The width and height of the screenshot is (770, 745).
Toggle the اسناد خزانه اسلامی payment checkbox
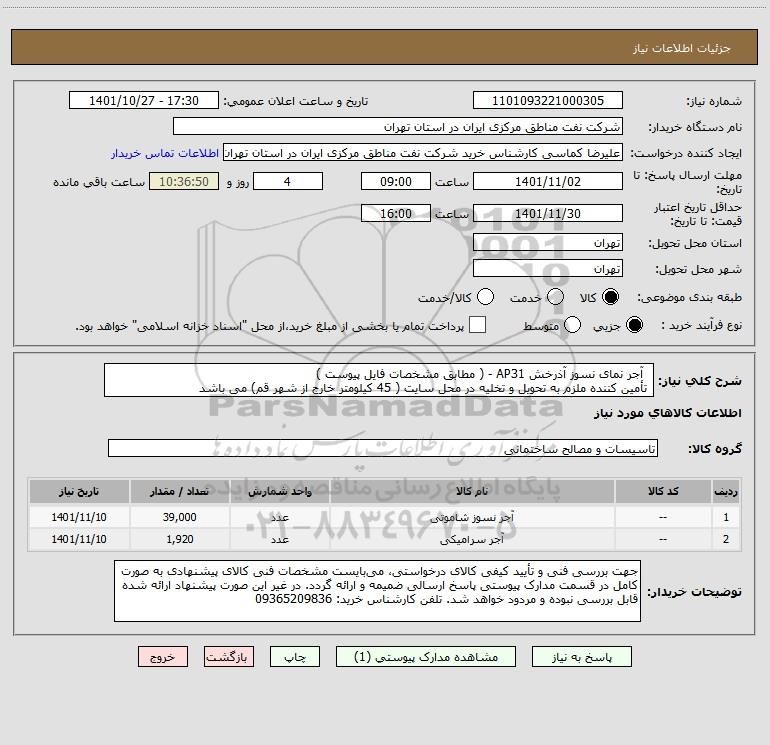(477, 325)
